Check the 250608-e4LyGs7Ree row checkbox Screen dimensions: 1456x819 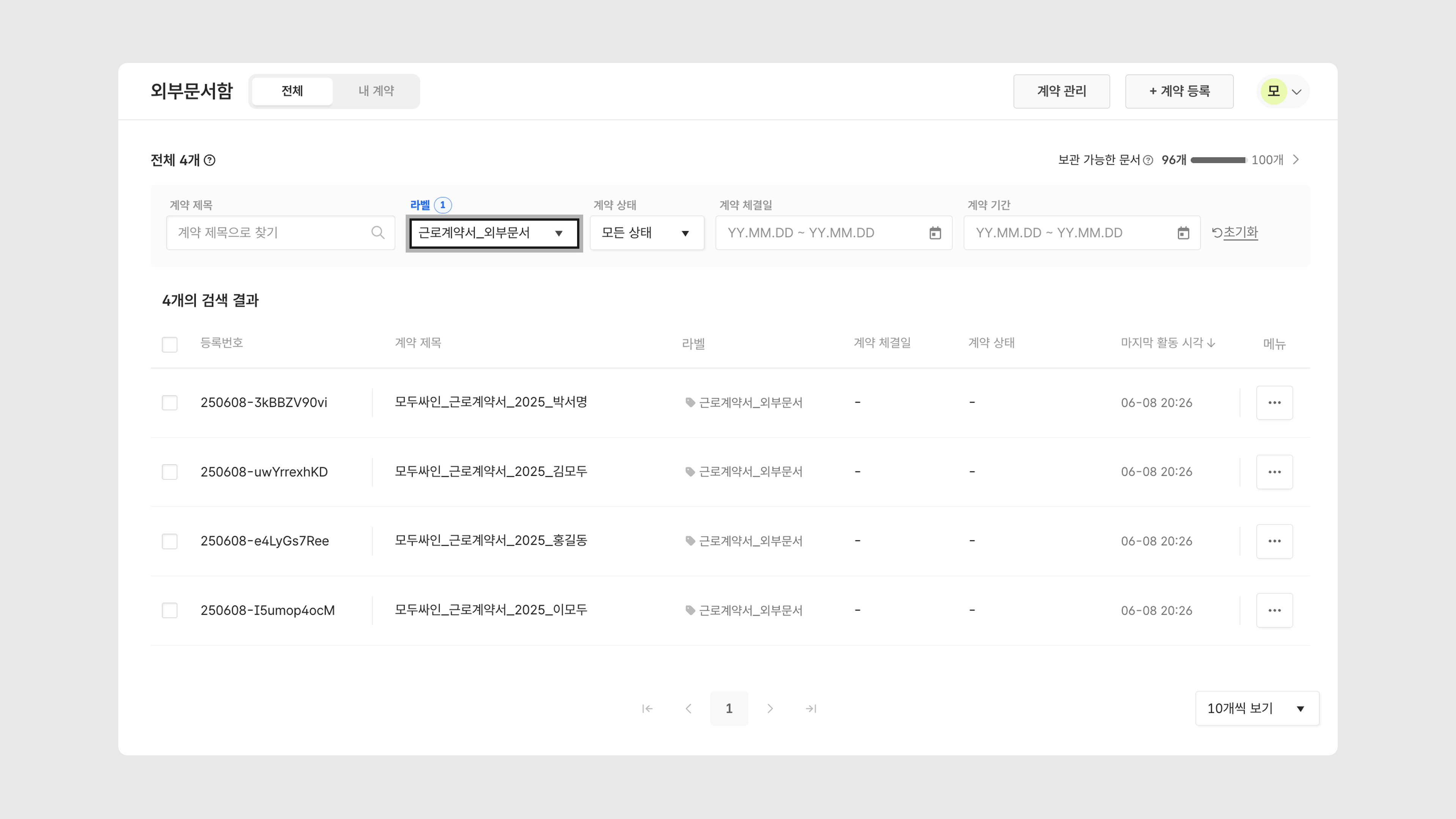pyautogui.click(x=169, y=541)
